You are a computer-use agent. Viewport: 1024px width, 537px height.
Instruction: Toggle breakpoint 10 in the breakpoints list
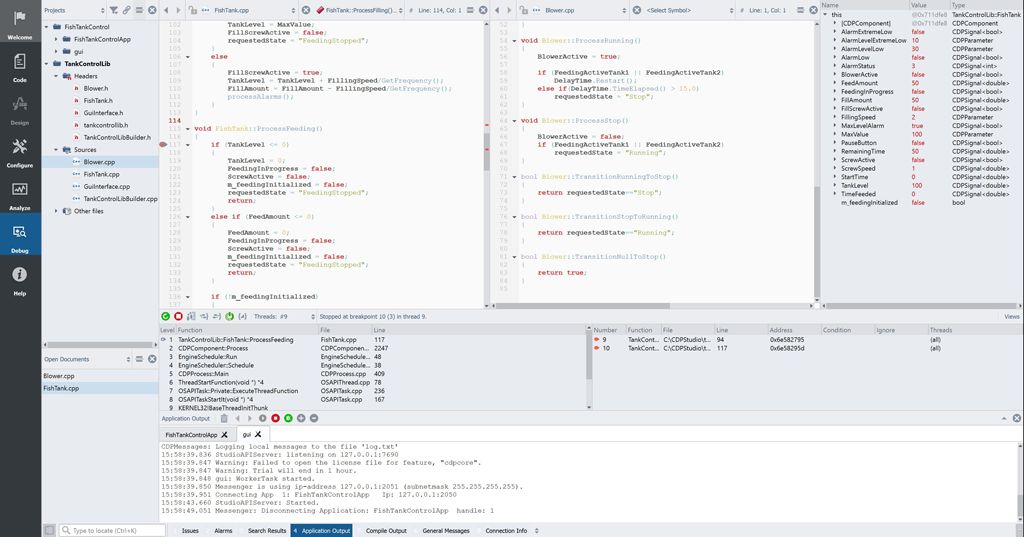click(x=596, y=348)
